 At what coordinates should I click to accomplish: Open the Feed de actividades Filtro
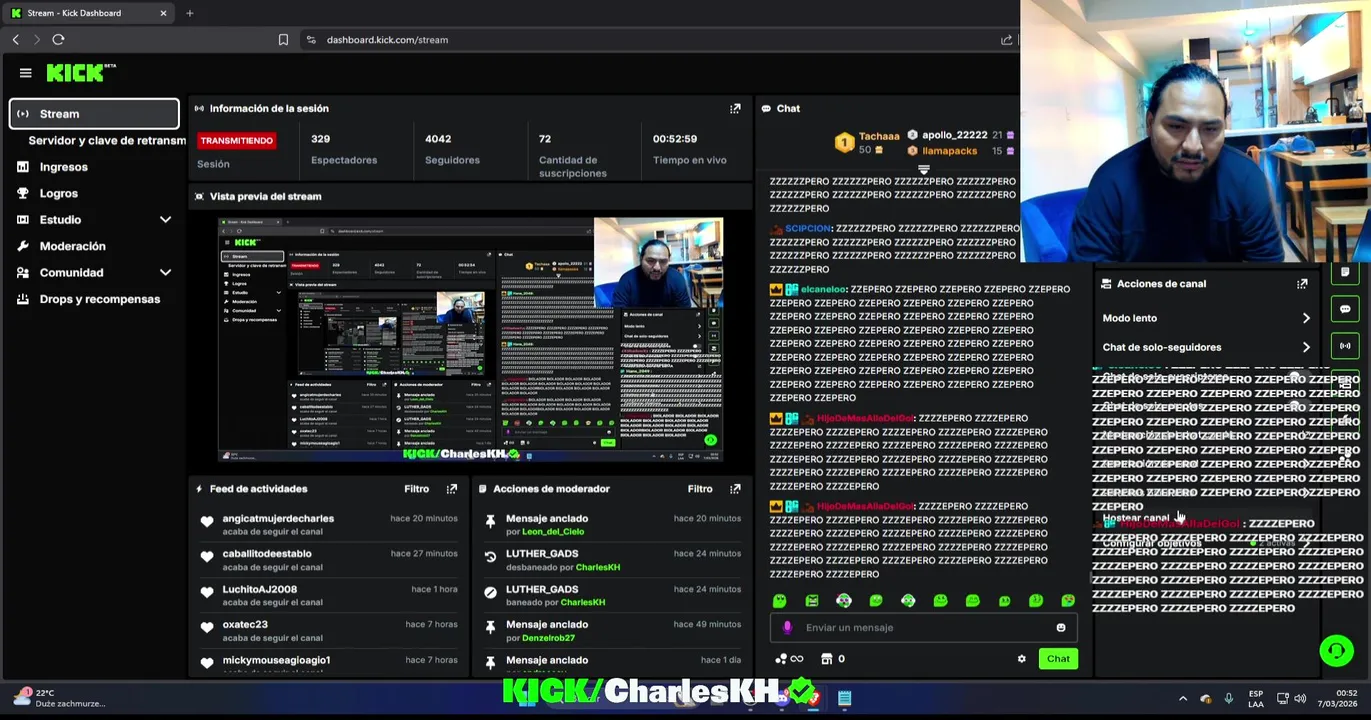(x=416, y=489)
